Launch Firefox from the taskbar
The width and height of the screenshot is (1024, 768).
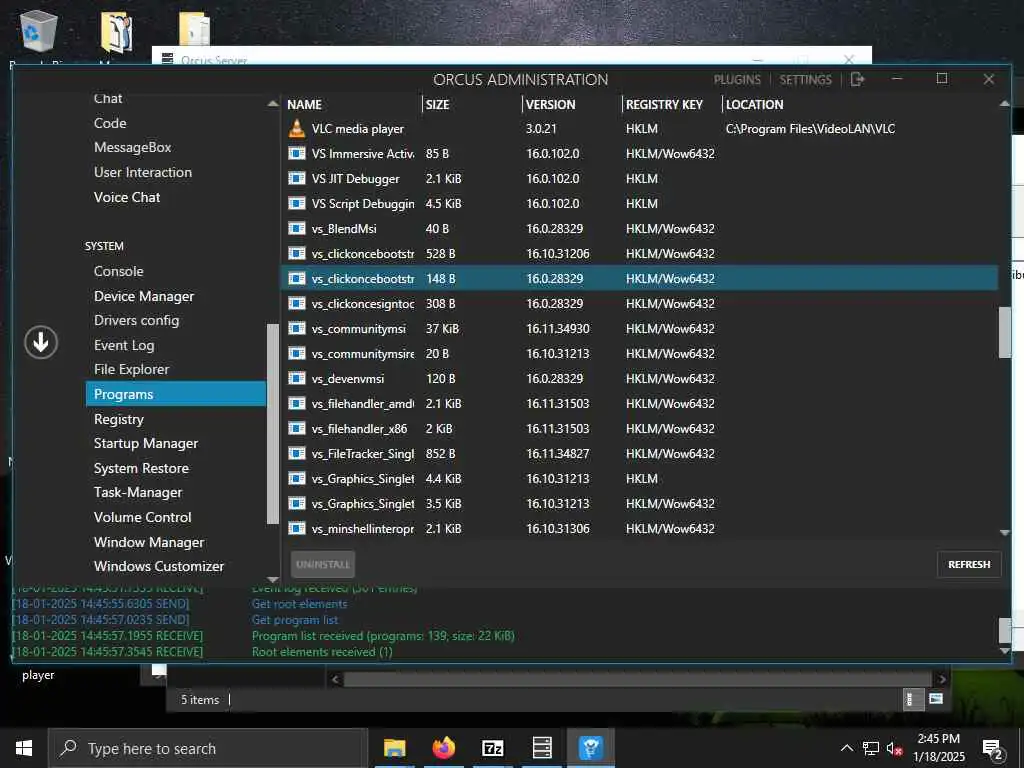[x=443, y=748]
